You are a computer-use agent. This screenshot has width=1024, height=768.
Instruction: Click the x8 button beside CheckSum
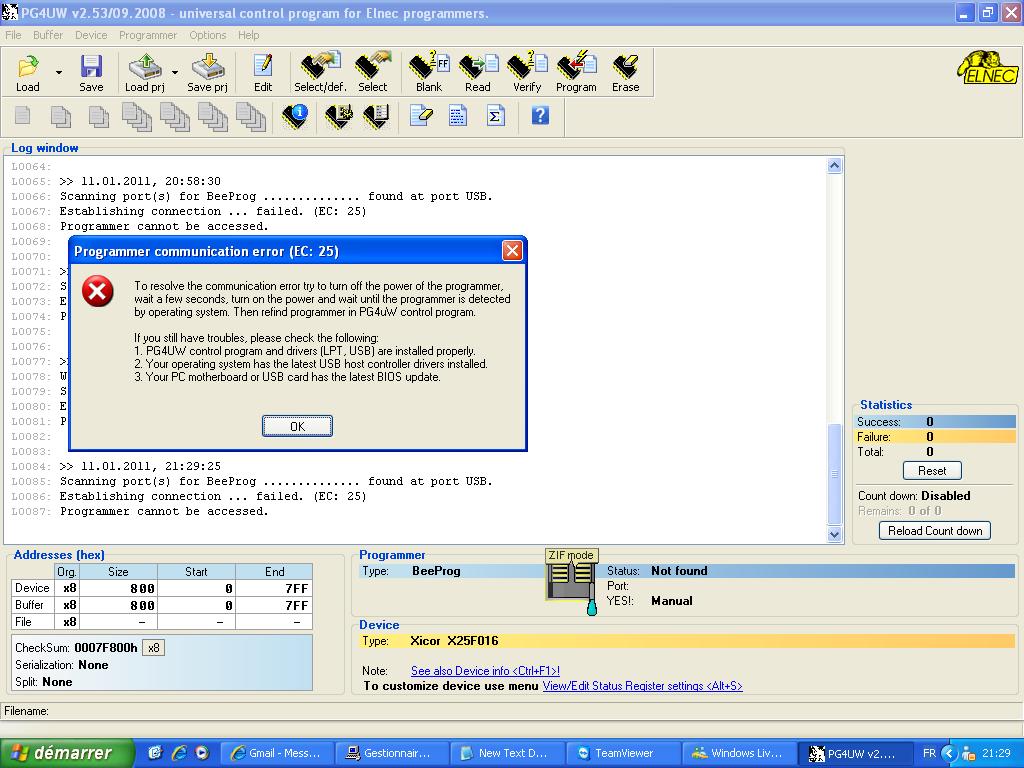(153, 648)
